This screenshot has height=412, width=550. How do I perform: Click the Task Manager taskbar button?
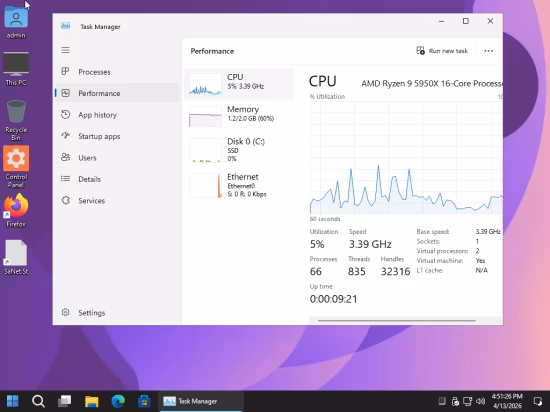(201, 401)
